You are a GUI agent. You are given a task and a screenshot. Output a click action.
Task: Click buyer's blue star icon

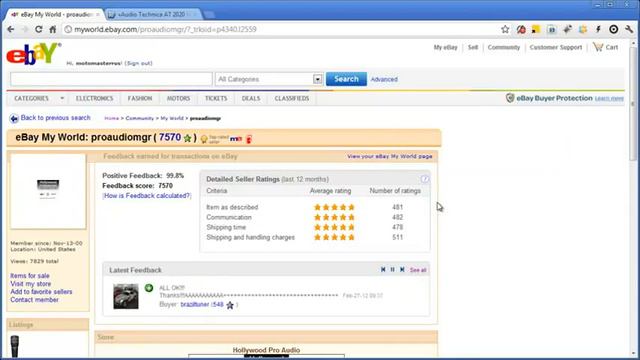(230, 305)
